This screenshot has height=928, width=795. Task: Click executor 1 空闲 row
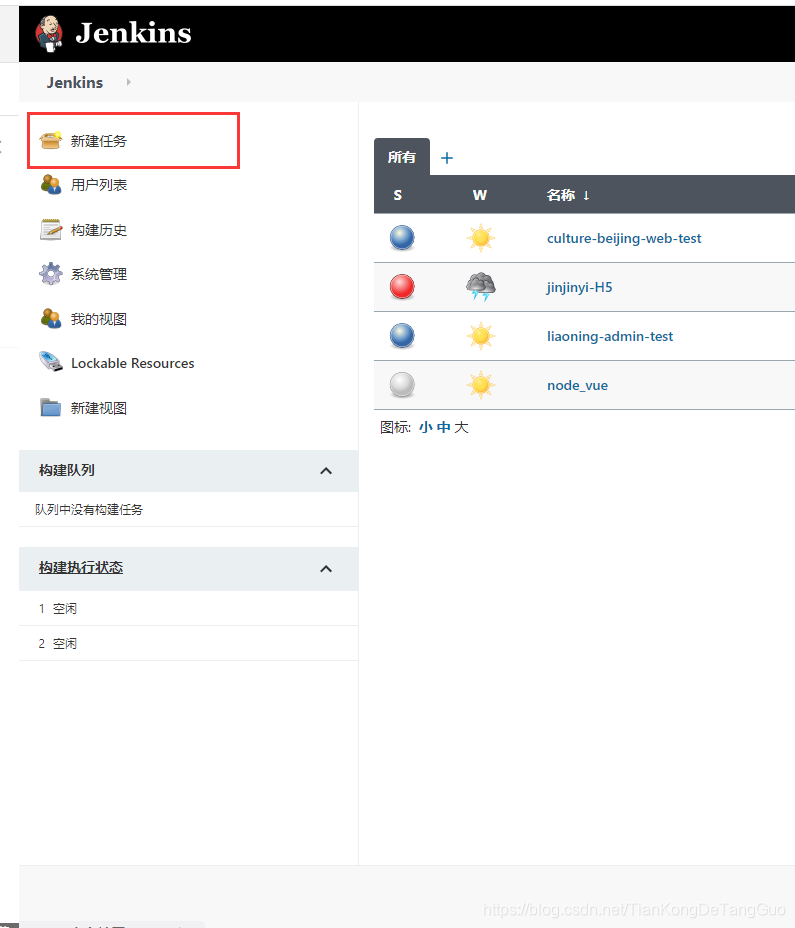188,608
